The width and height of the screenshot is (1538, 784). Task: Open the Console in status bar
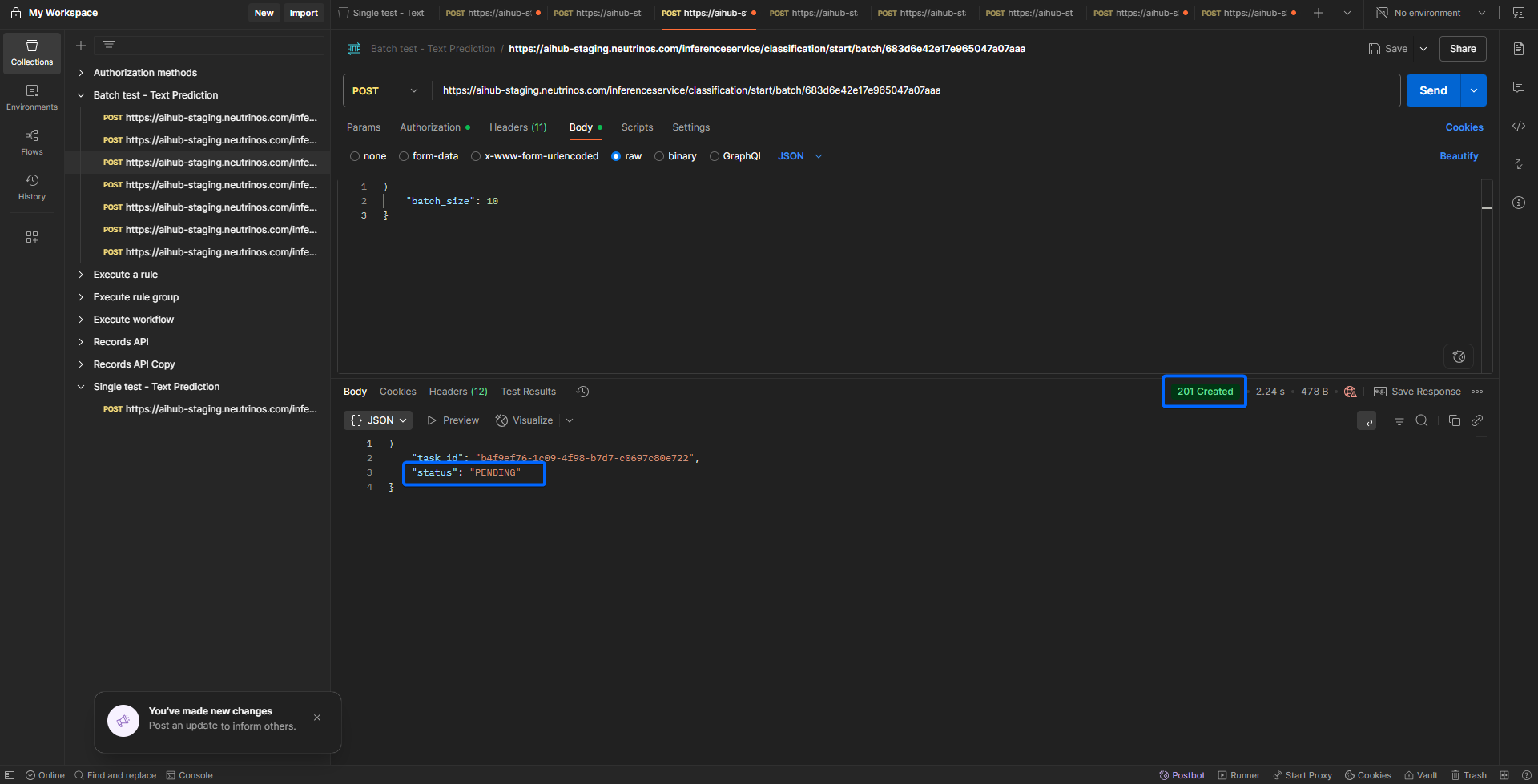tap(190, 775)
